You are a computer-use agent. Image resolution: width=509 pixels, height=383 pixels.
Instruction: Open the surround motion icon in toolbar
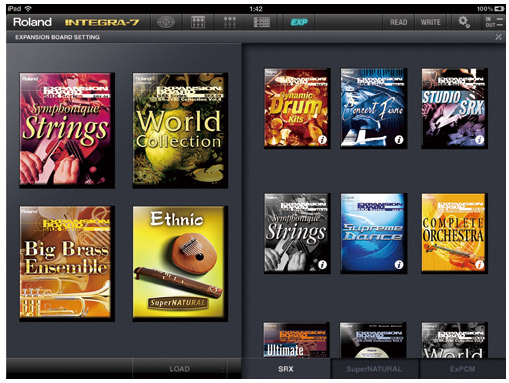coord(166,22)
